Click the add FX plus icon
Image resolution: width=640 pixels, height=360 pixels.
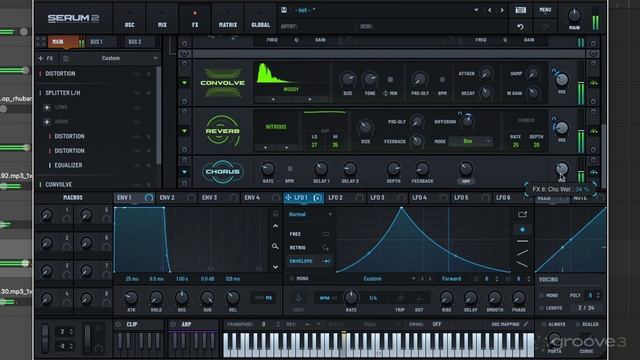(x=41, y=58)
